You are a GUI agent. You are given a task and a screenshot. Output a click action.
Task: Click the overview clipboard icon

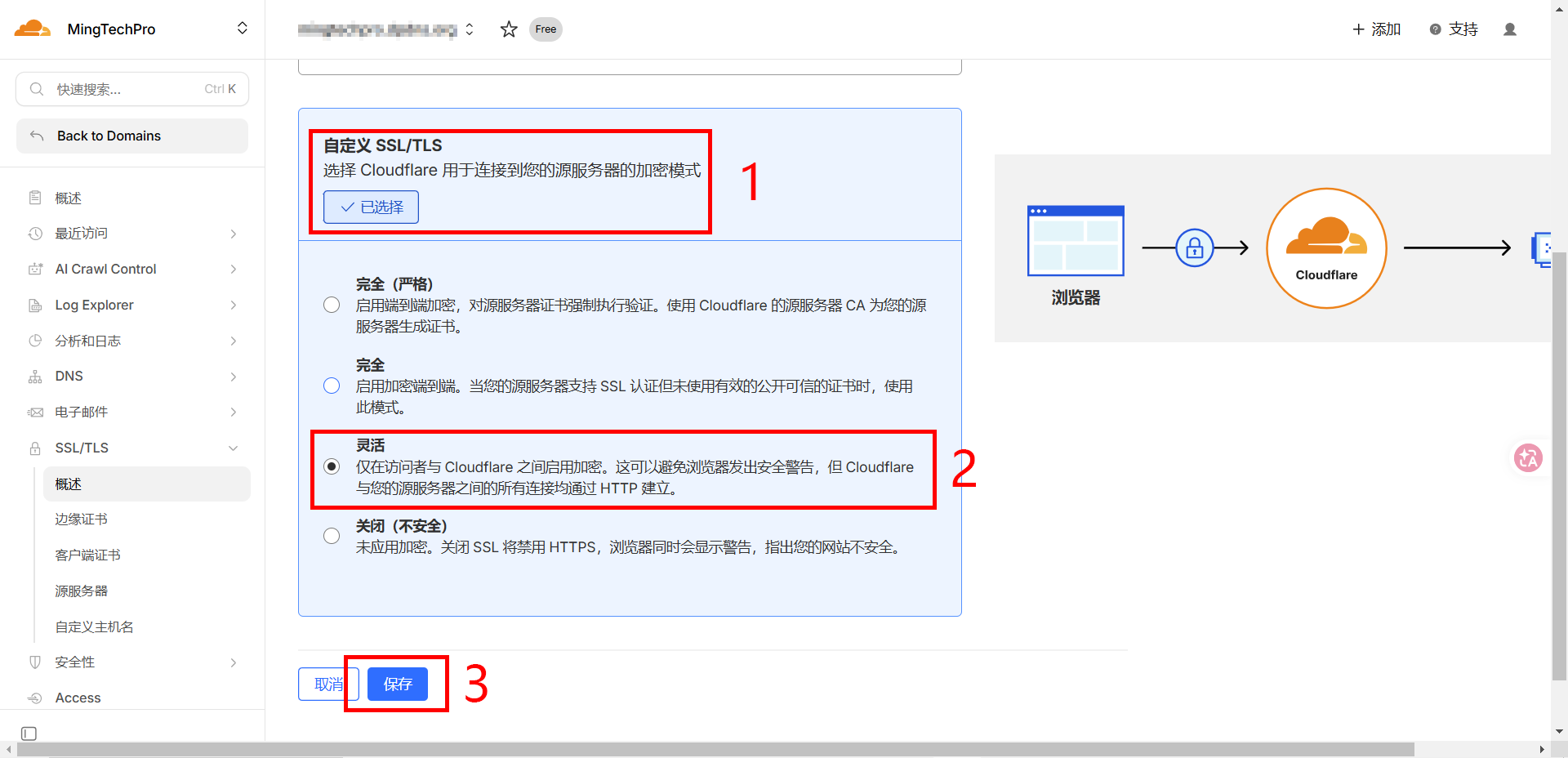tap(35, 198)
